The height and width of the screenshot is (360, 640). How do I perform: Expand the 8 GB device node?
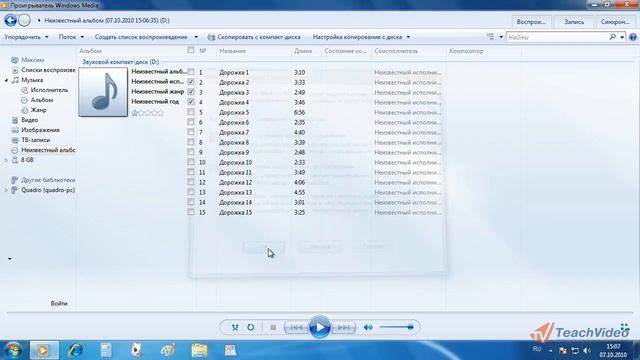7,160
